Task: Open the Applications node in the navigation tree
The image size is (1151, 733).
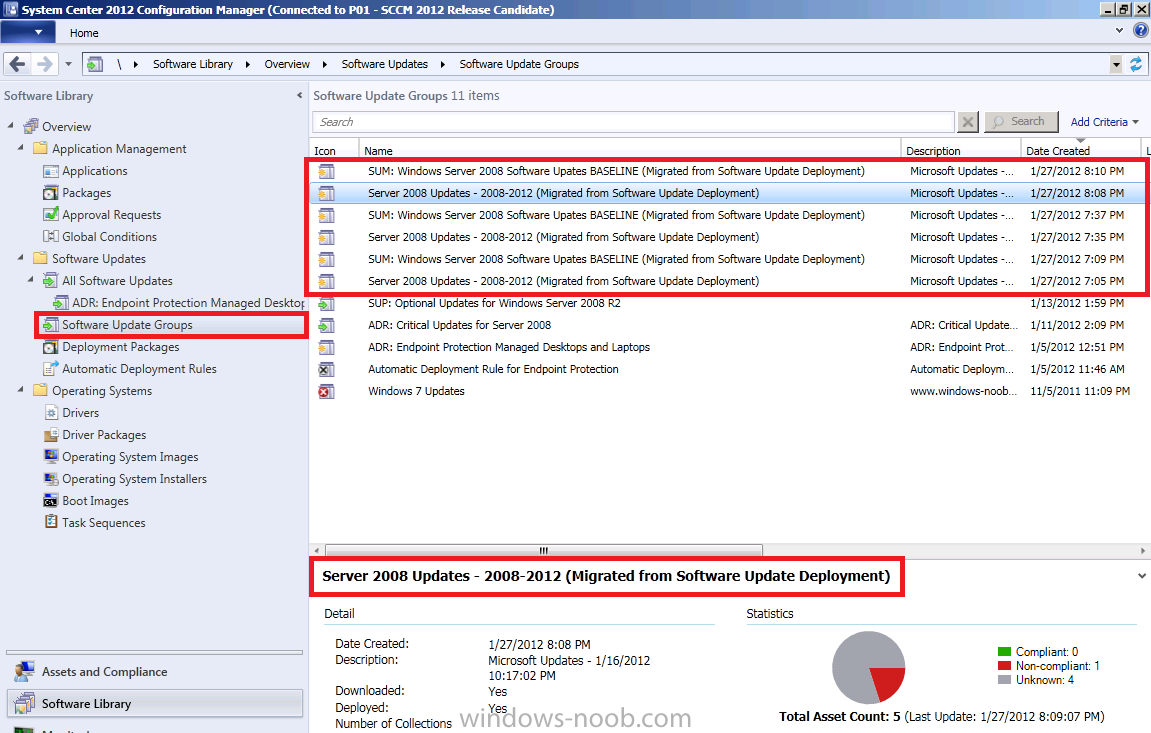Action: pos(95,171)
